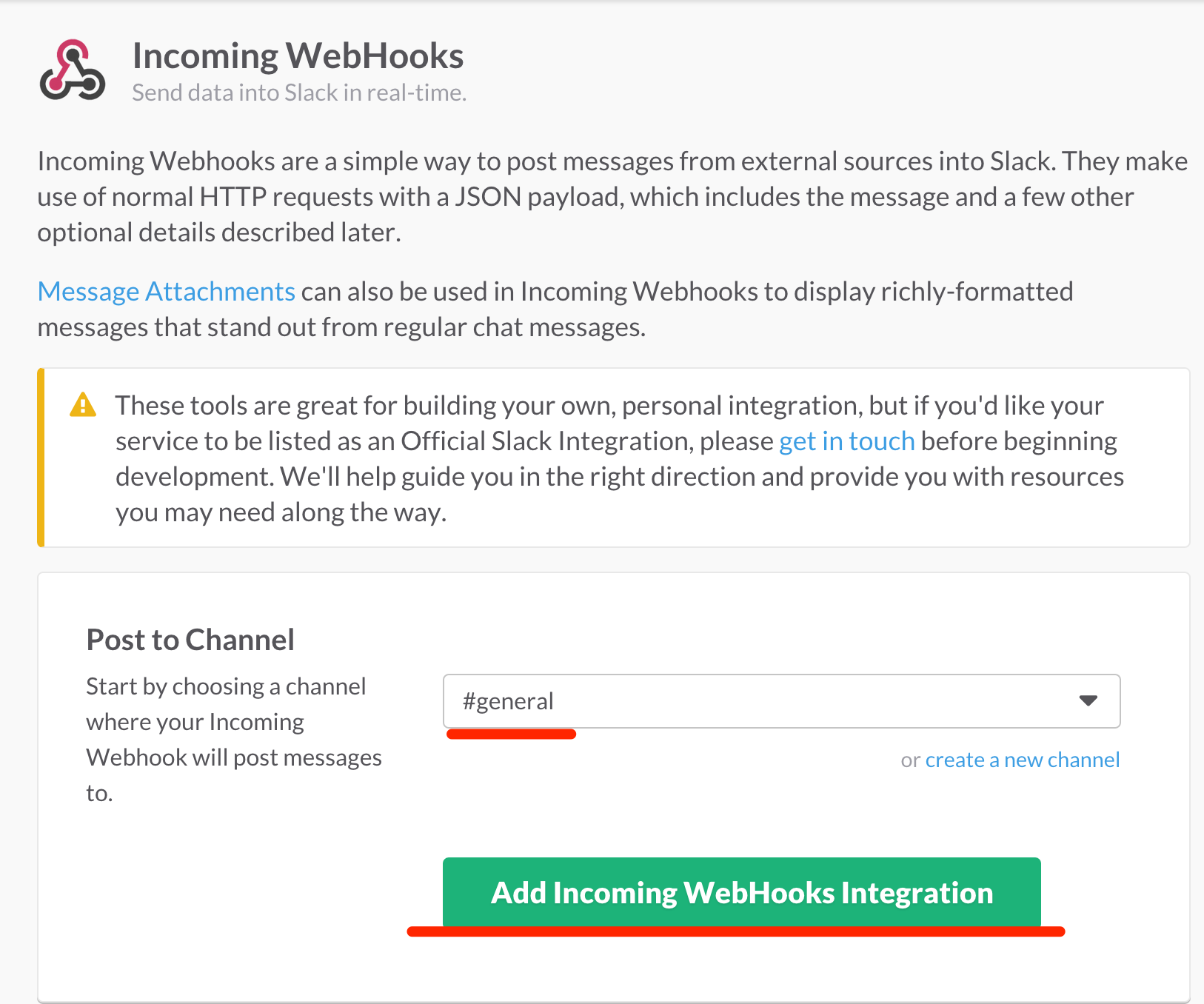Click subtitle "Send data into Slack in real-time."

coord(299,93)
